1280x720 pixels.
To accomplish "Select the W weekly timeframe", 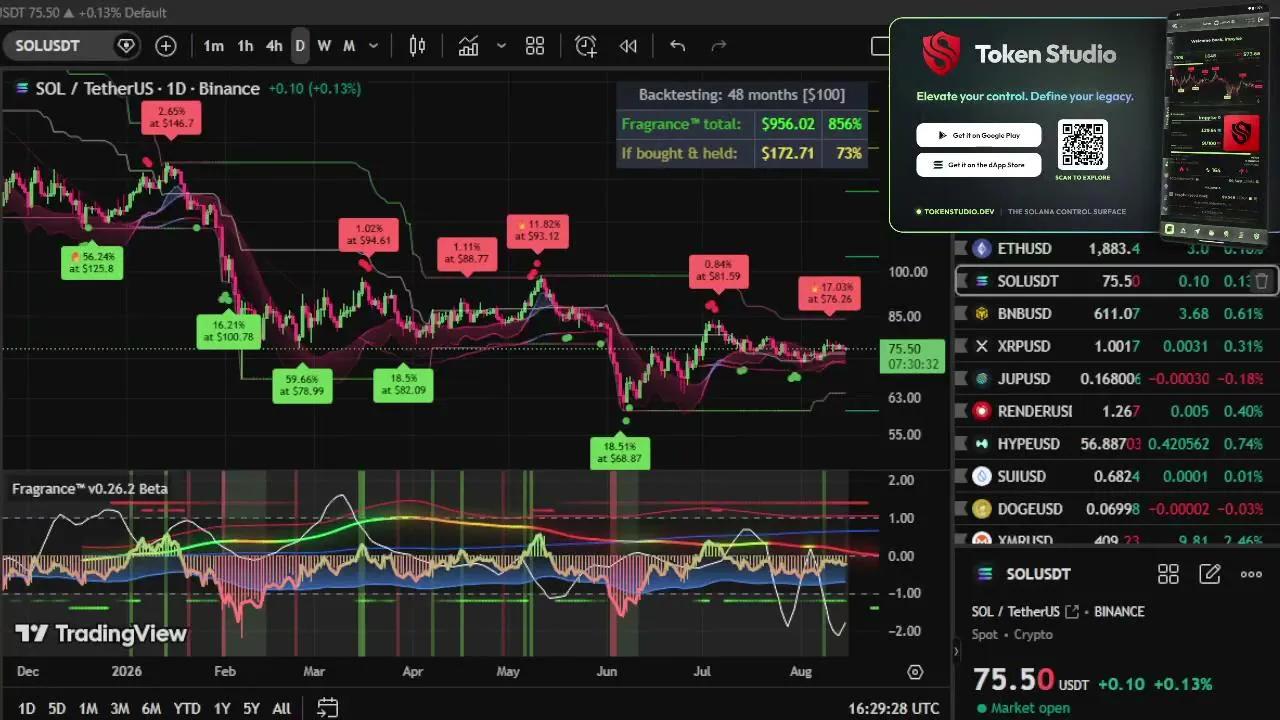I will click(x=324, y=46).
